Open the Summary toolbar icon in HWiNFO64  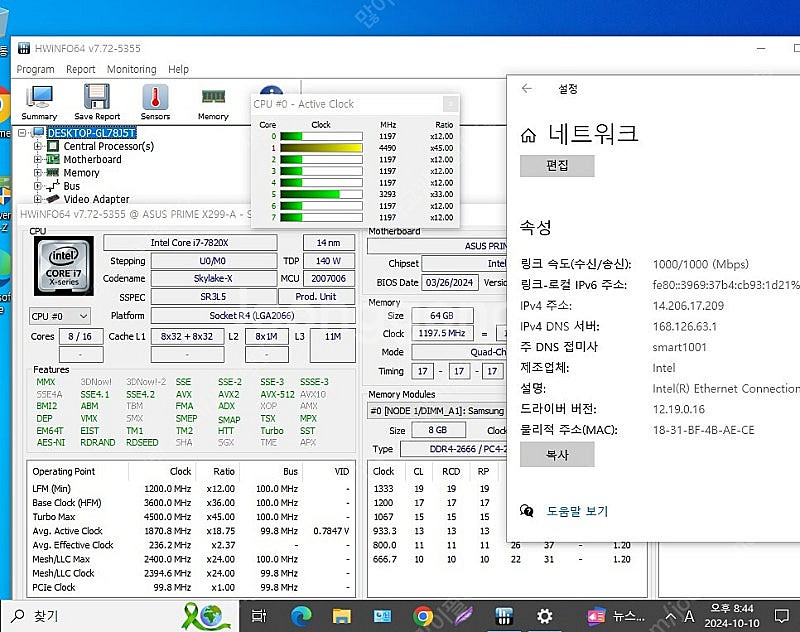[x=39, y=102]
